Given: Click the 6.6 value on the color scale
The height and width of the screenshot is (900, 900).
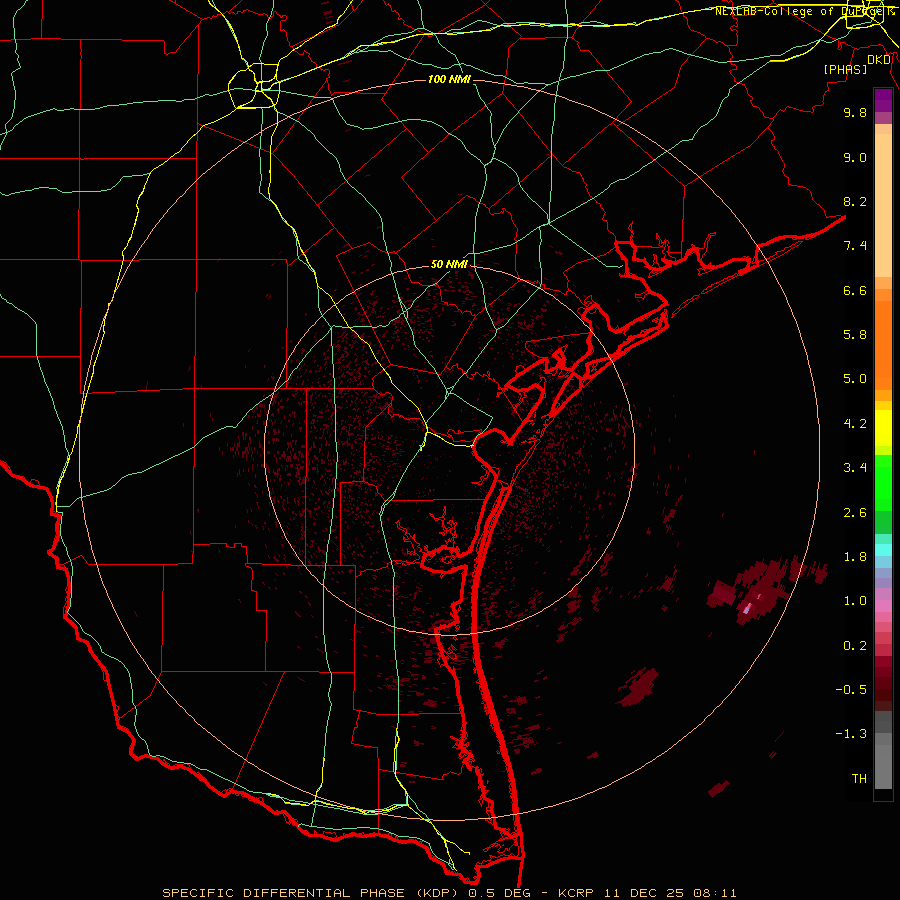Looking at the screenshot, I should pyautogui.click(x=855, y=290).
